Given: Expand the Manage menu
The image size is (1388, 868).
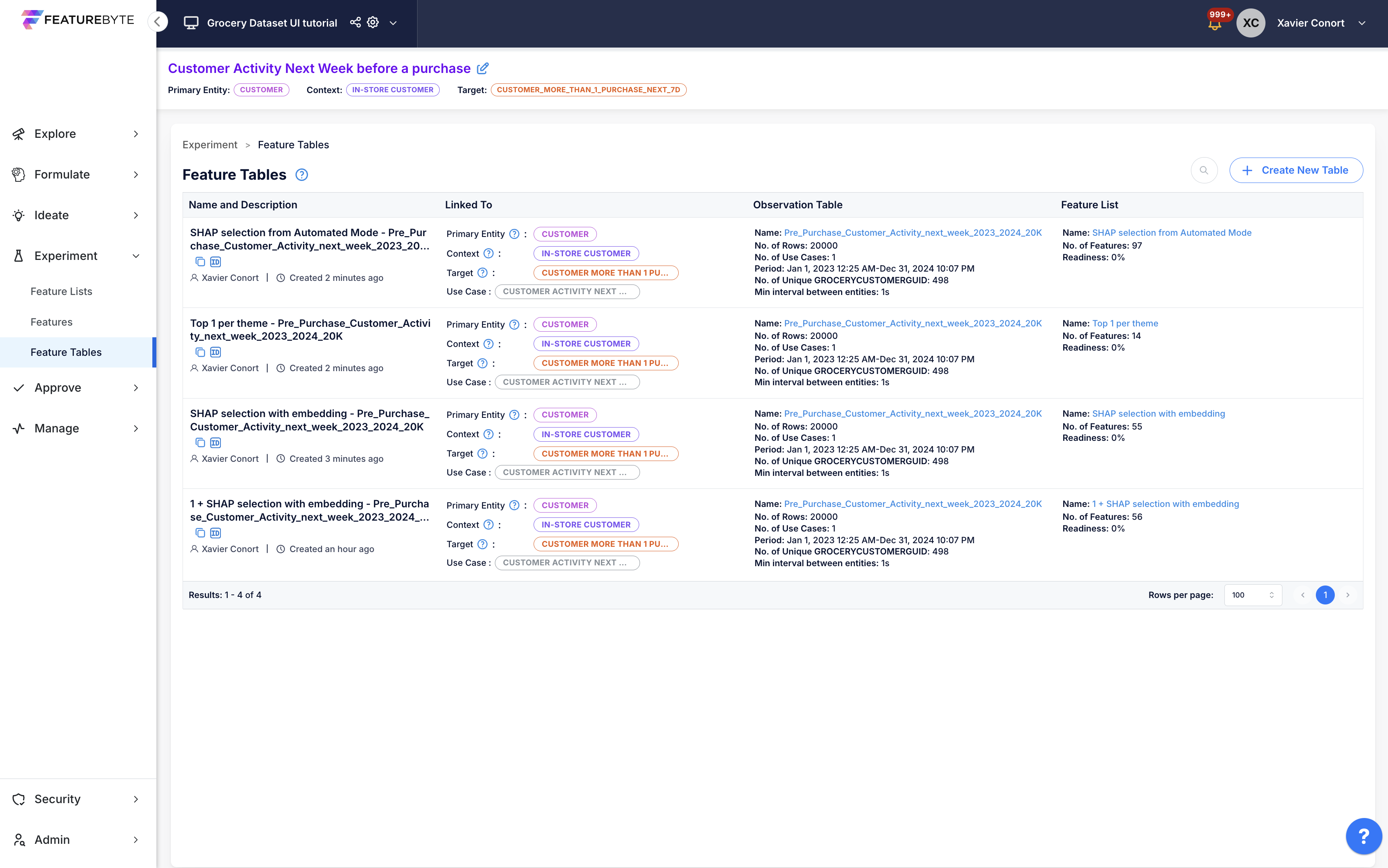Looking at the screenshot, I should coord(78,428).
